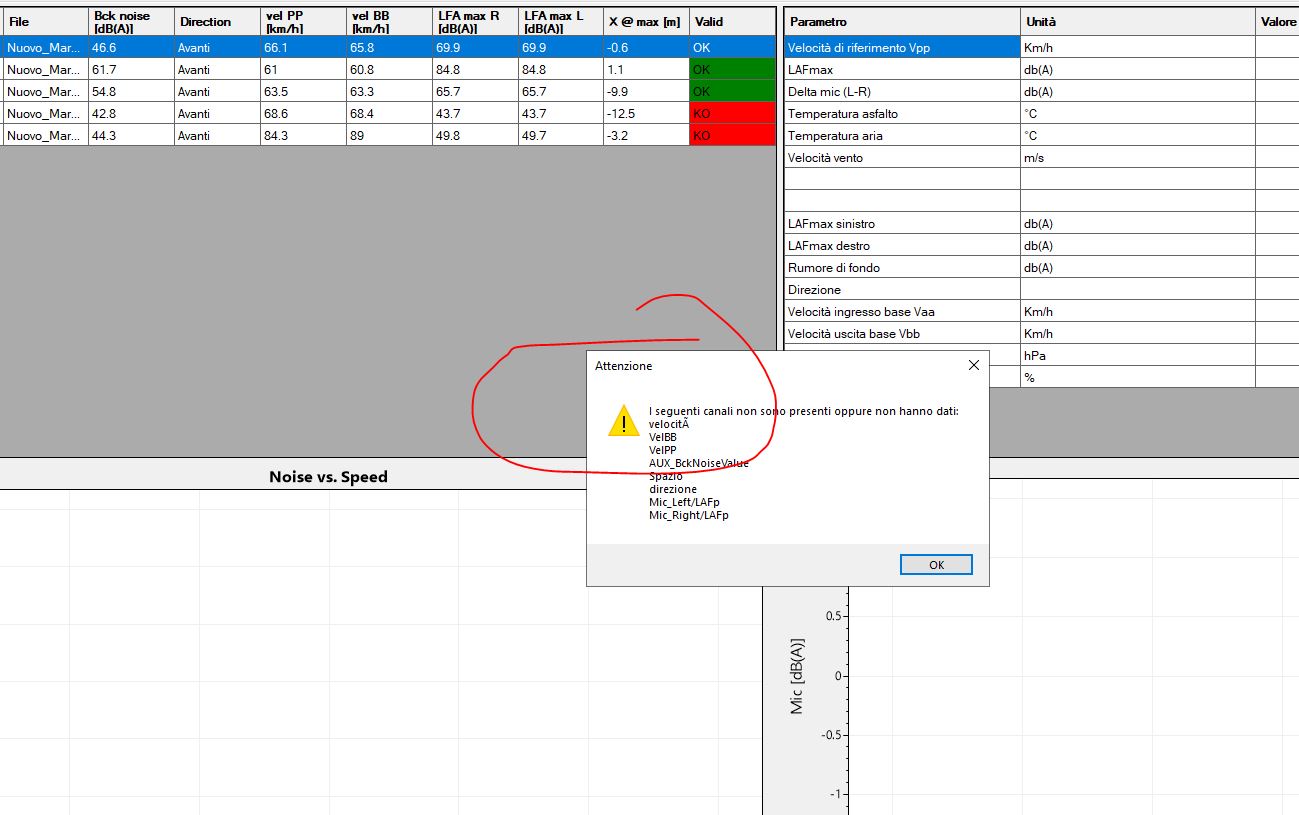Click the Parametro column header
The image size is (1299, 815).
tap(900, 22)
